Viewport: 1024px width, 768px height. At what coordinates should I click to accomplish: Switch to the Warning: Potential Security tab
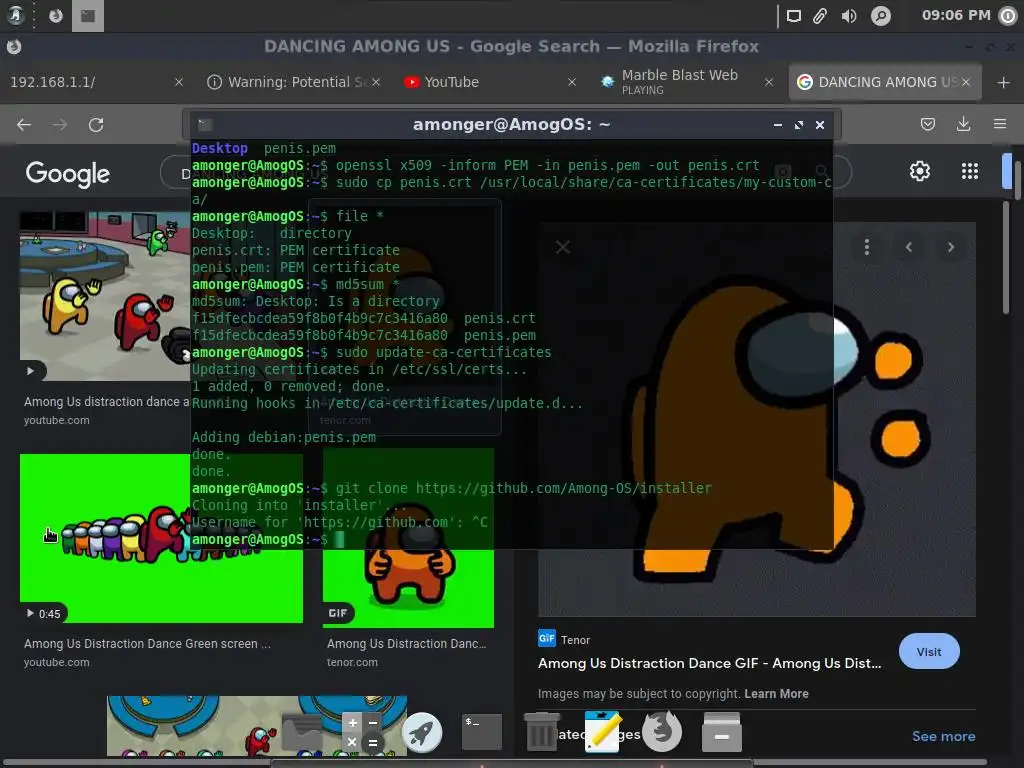(x=287, y=82)
